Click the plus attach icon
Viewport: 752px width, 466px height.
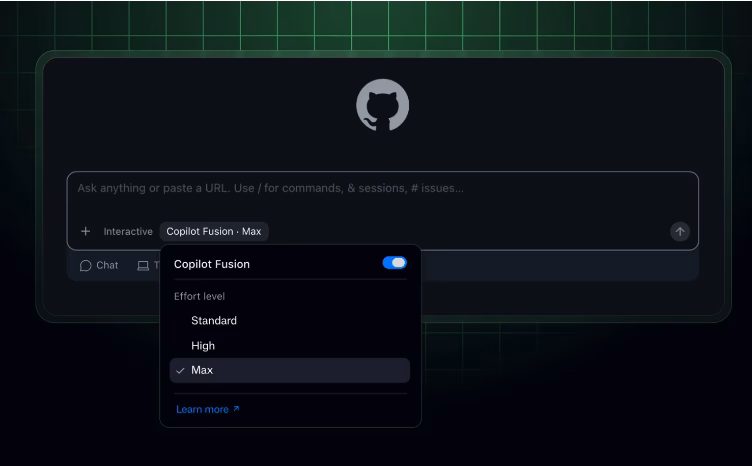85,232
